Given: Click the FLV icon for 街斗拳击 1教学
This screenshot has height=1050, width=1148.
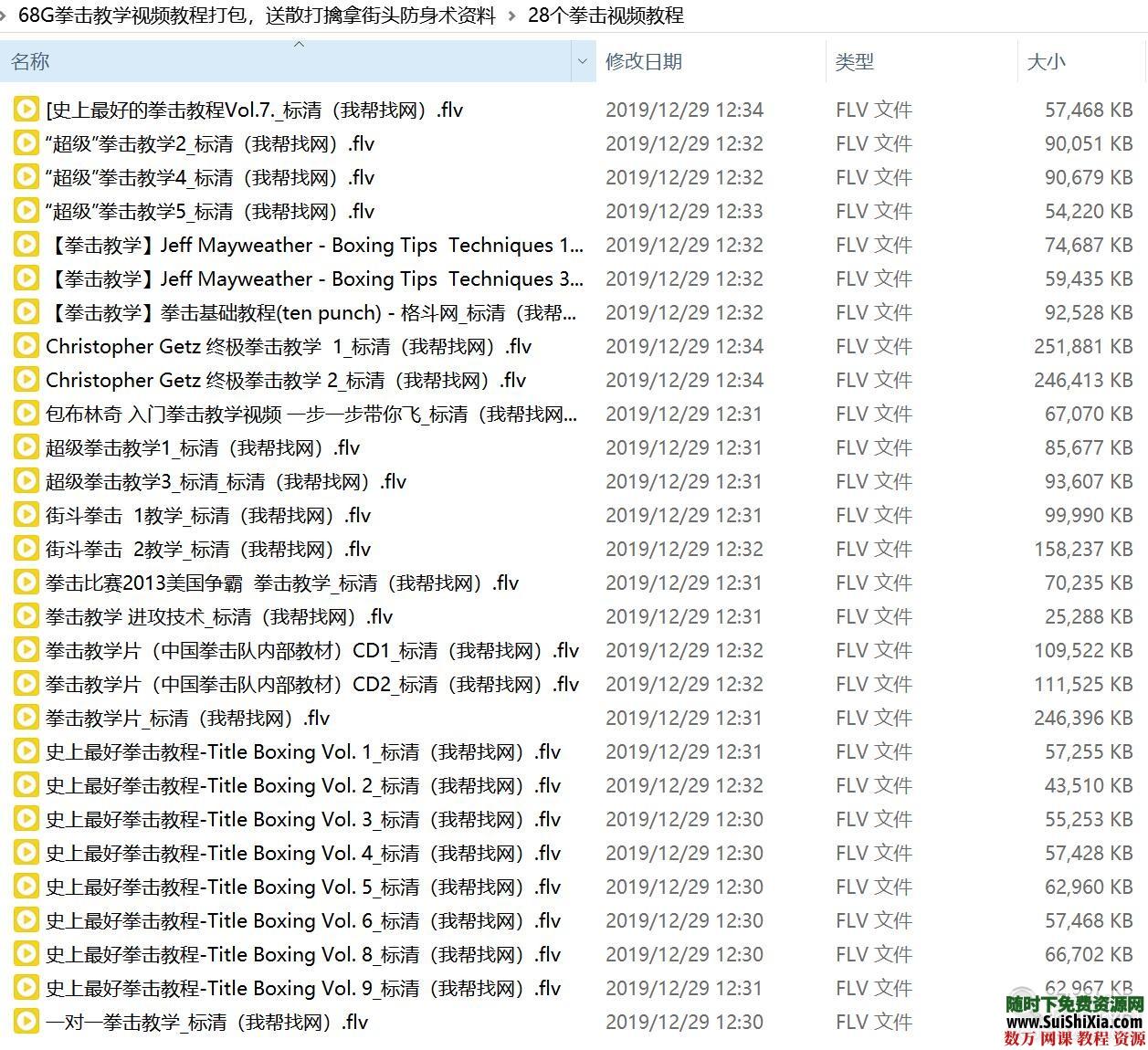Looking at the screenshot, I should coord(26,516).
